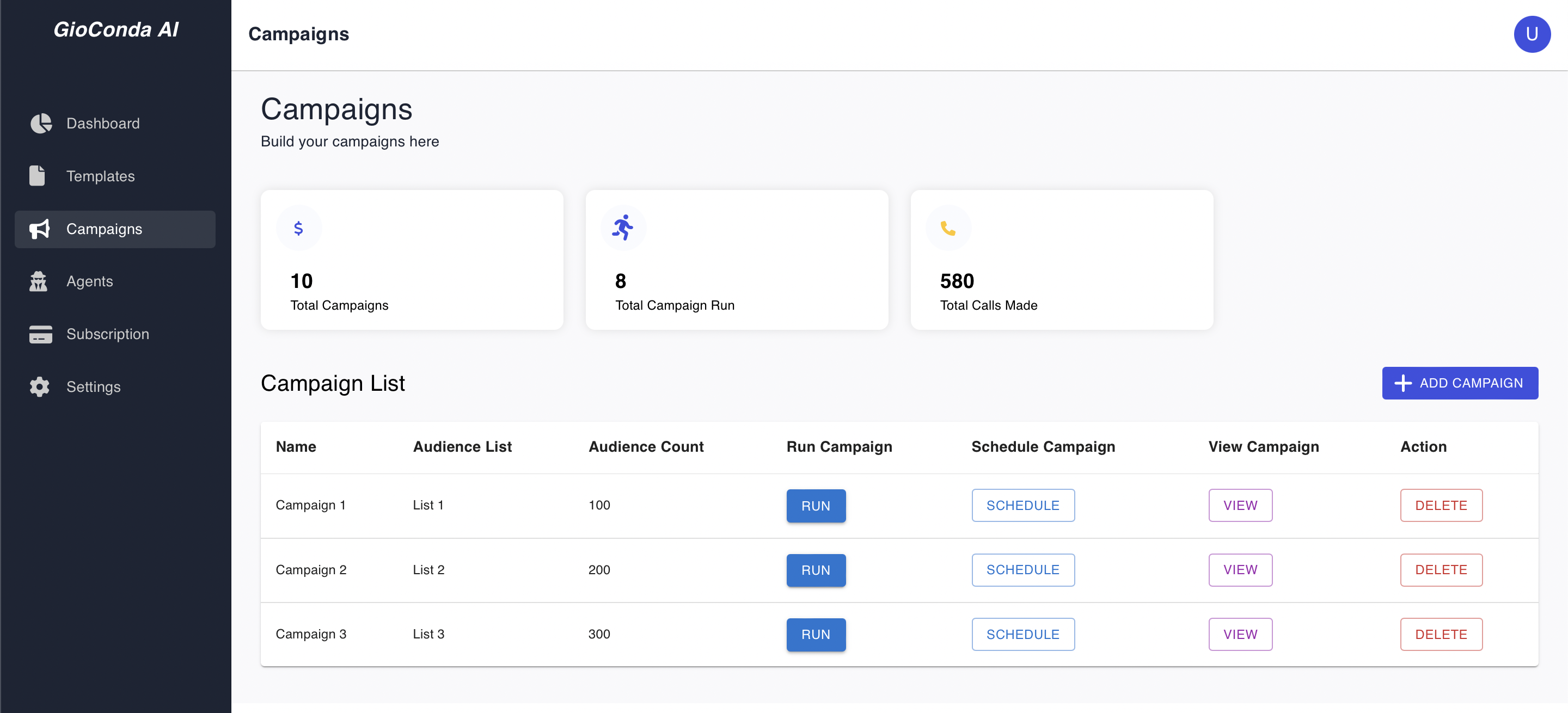Click the Subscription credit card icon
1568x713 pixels.
point(41,334)
